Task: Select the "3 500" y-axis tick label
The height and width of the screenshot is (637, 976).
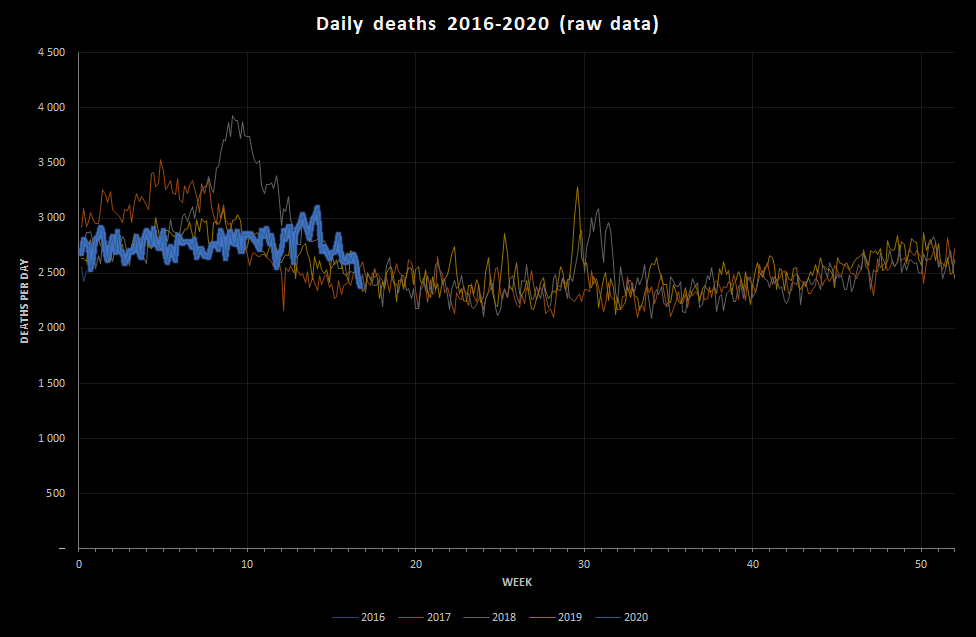Action: pos(51,163)
